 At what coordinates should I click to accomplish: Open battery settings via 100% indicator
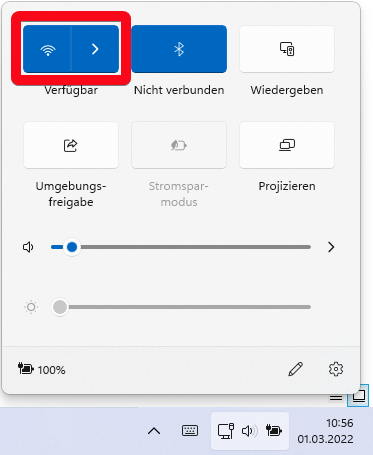(x=42, y=369)
